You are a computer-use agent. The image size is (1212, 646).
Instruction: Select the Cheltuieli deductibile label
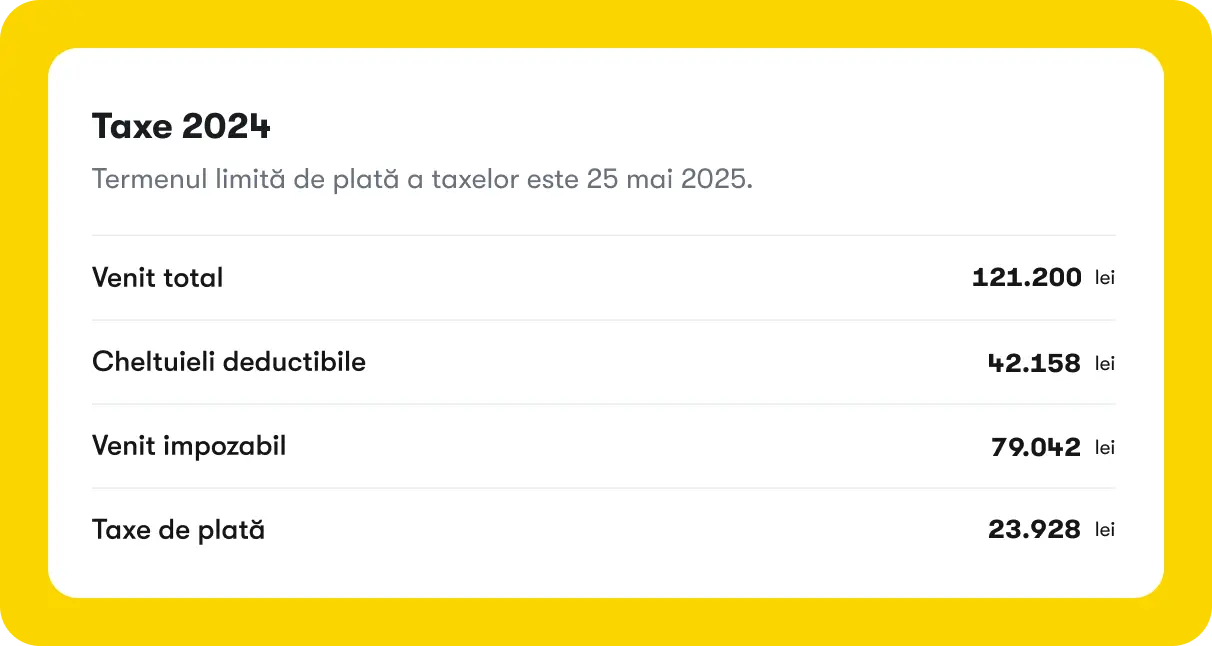229,362
